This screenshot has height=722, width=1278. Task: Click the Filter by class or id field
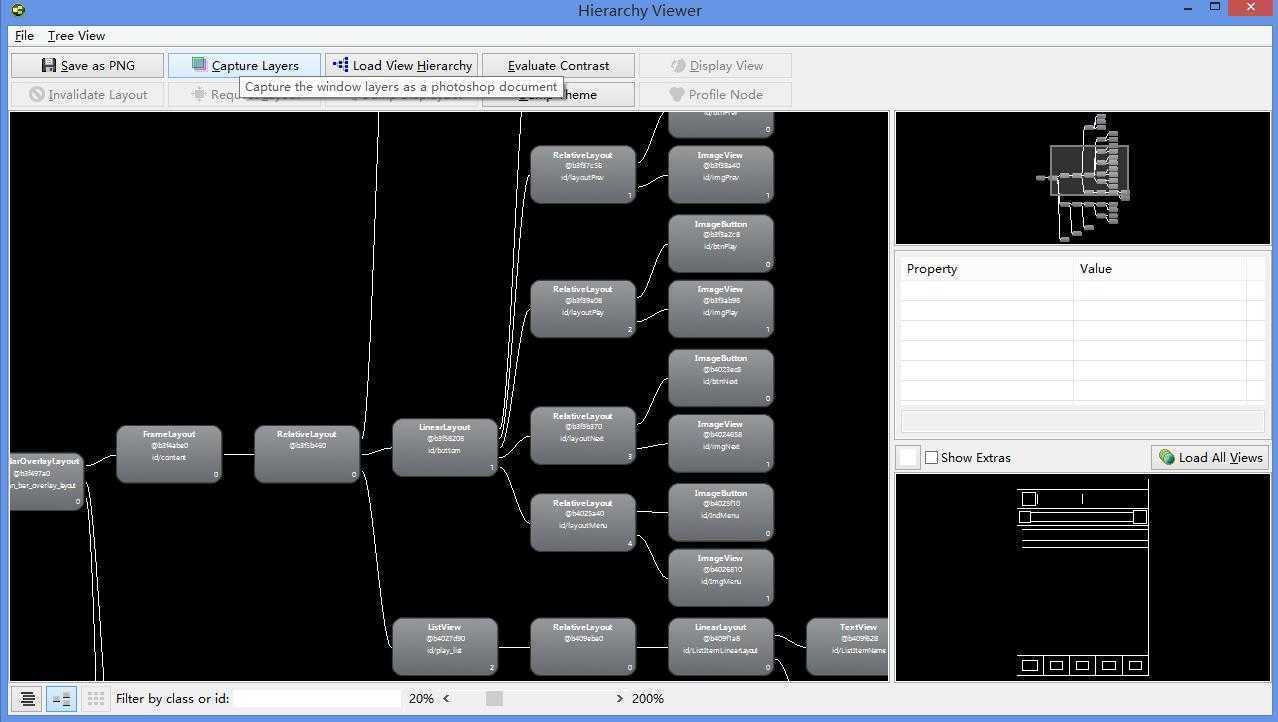click(x=317, y=699)
